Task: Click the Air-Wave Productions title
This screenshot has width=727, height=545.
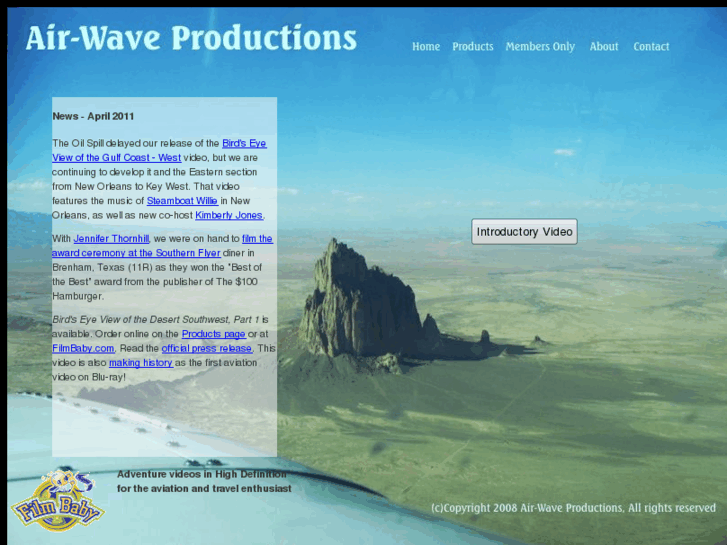Action: pos(191,38)
